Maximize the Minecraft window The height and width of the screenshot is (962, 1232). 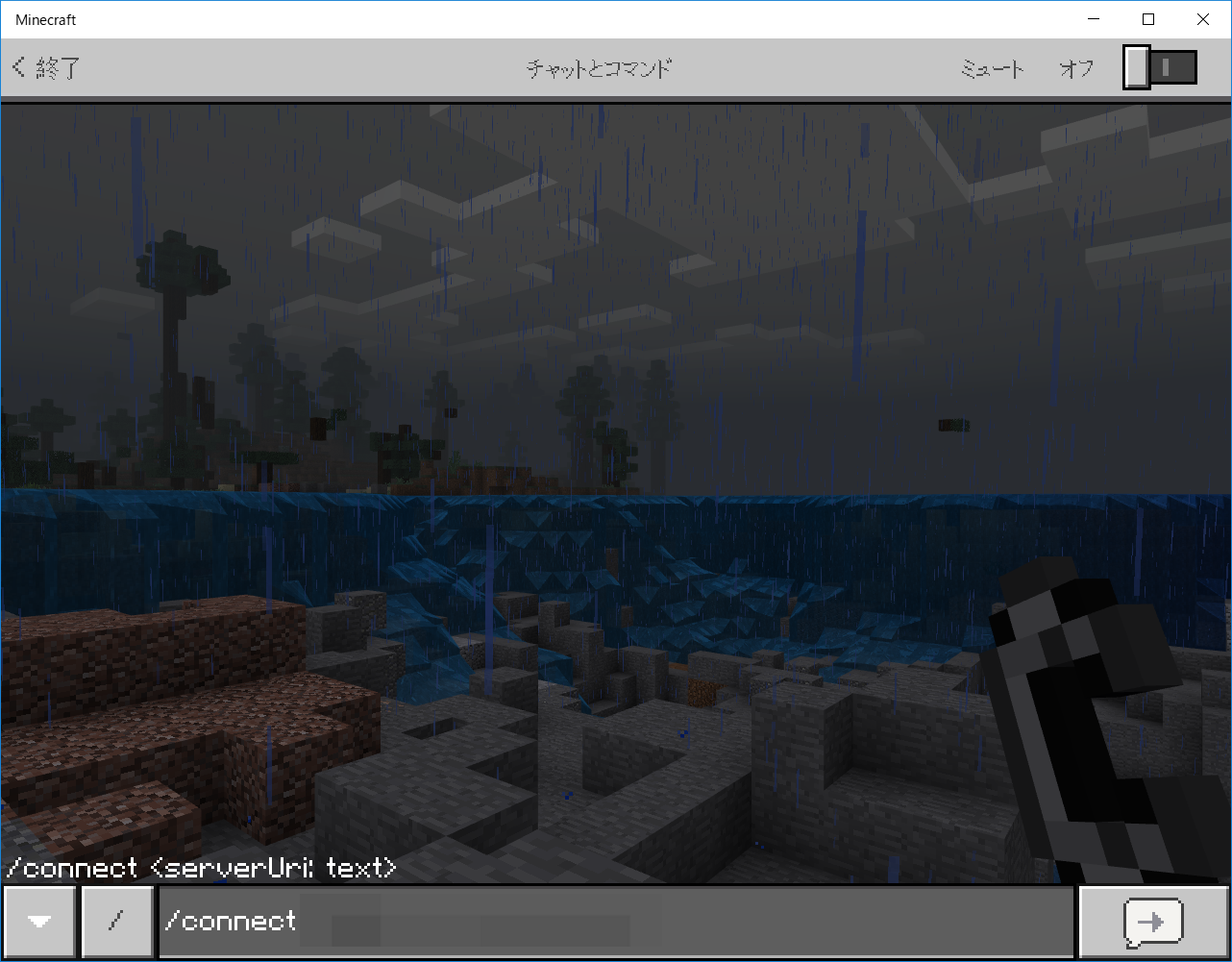pos(1148,19)
